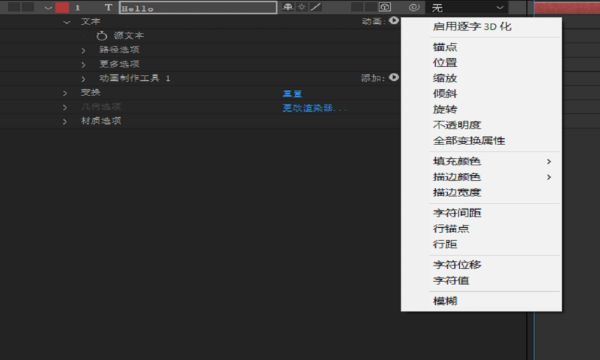Expand the 路径选项 group
600x360 pixels.
pos(83,50)
